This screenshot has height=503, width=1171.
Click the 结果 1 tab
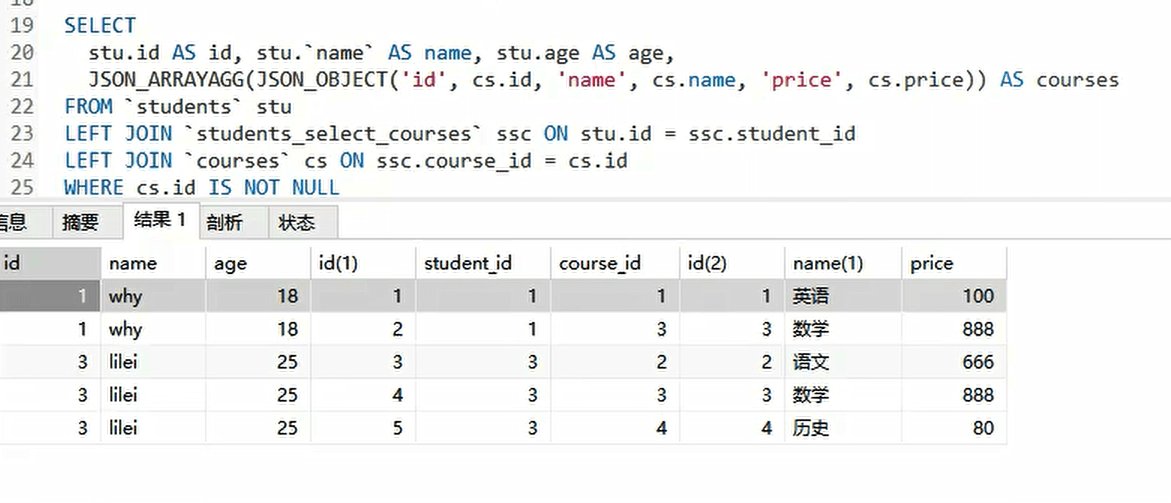click(160, 221)
